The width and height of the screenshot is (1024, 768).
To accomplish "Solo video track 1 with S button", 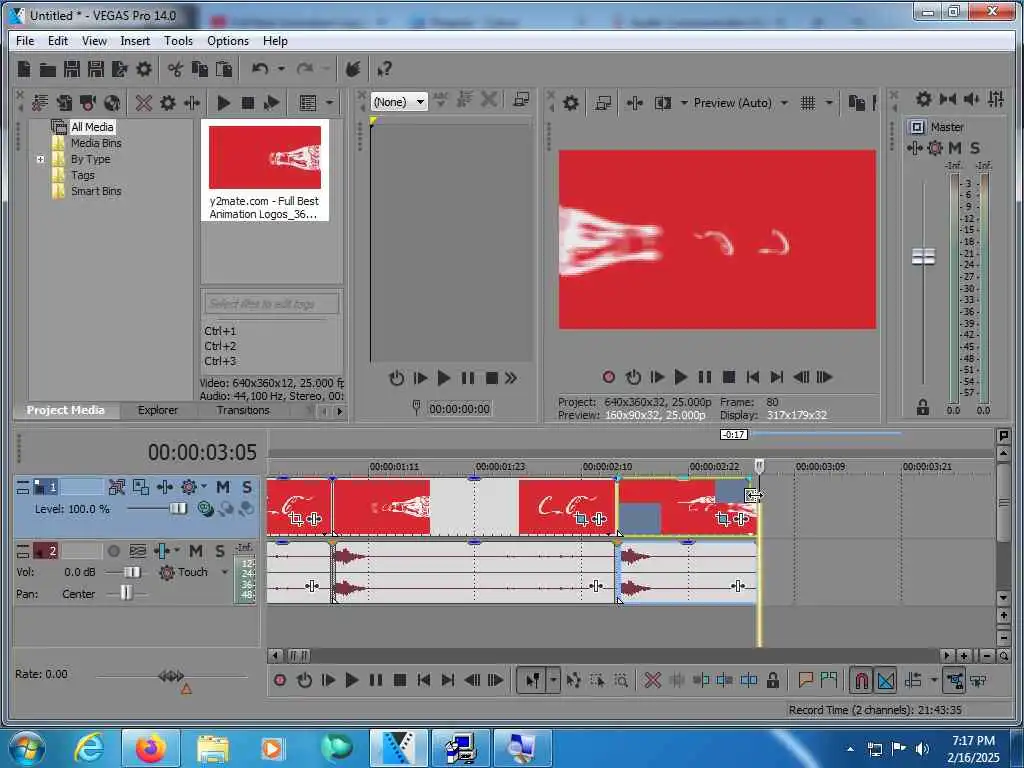I will click(247, 487).
